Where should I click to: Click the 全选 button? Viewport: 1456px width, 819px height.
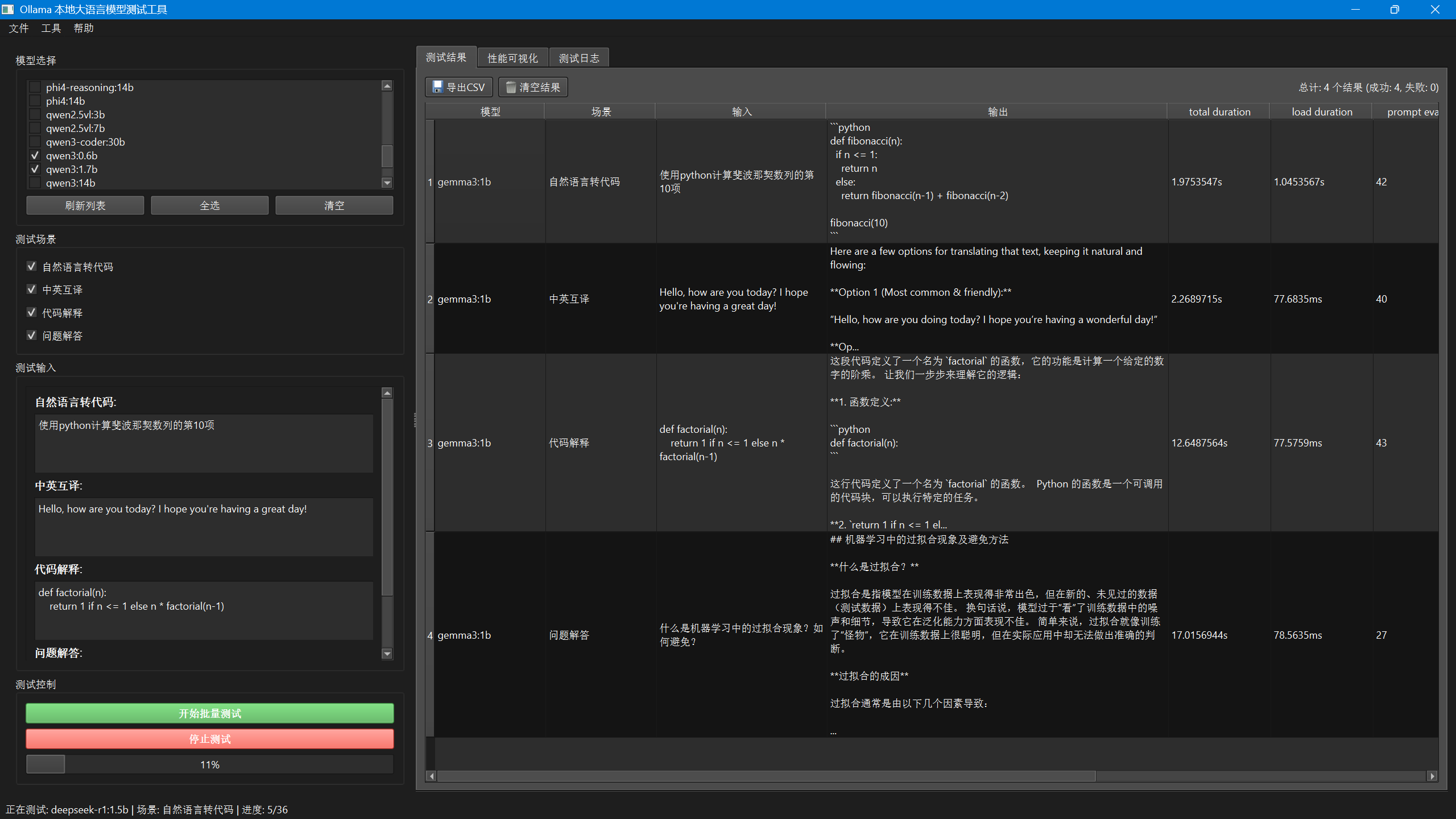click(x=209, y=205)
